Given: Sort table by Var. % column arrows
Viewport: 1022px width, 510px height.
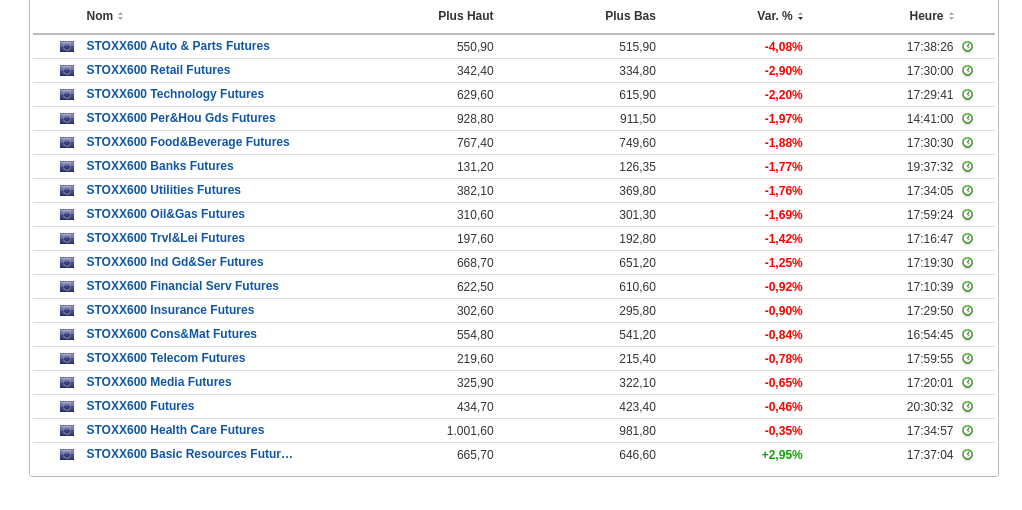Looking at the screenshot, I should (x=800, y=16).
